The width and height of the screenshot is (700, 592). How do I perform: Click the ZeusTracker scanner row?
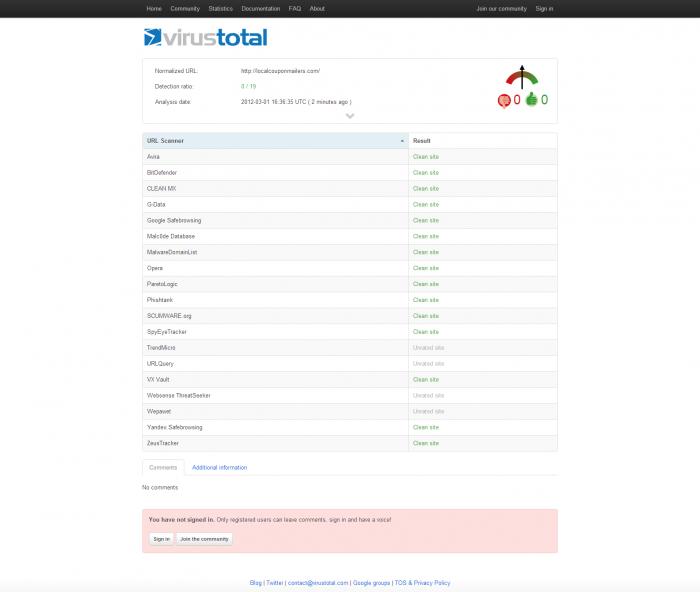point(350,443)
